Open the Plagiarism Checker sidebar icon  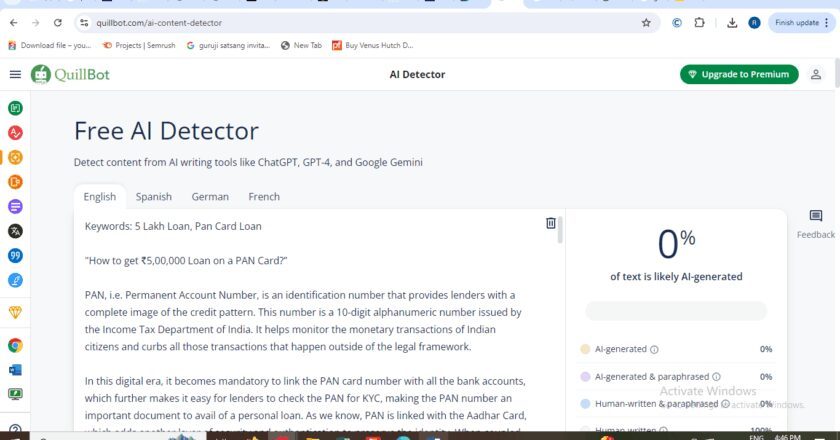15,182
